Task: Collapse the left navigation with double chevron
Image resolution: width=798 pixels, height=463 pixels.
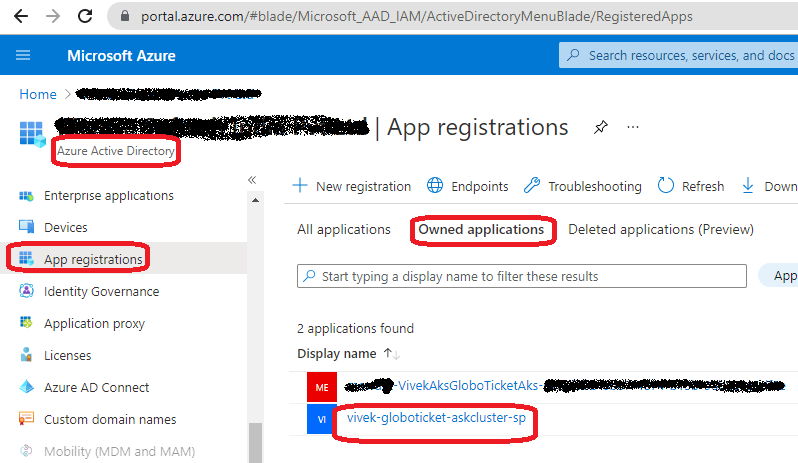Action: 252,180
